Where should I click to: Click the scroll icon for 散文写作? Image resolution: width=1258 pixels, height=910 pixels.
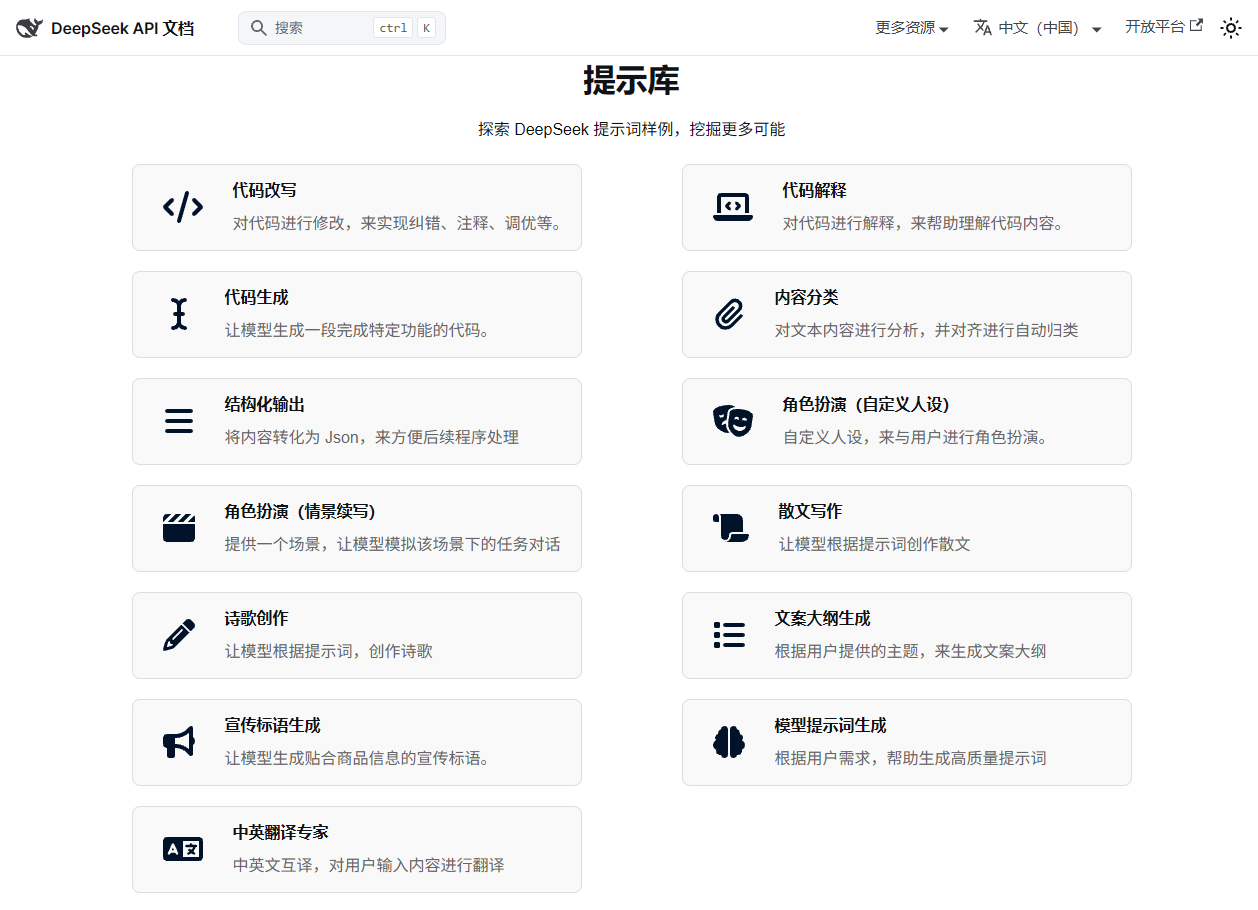coord(731,528)
